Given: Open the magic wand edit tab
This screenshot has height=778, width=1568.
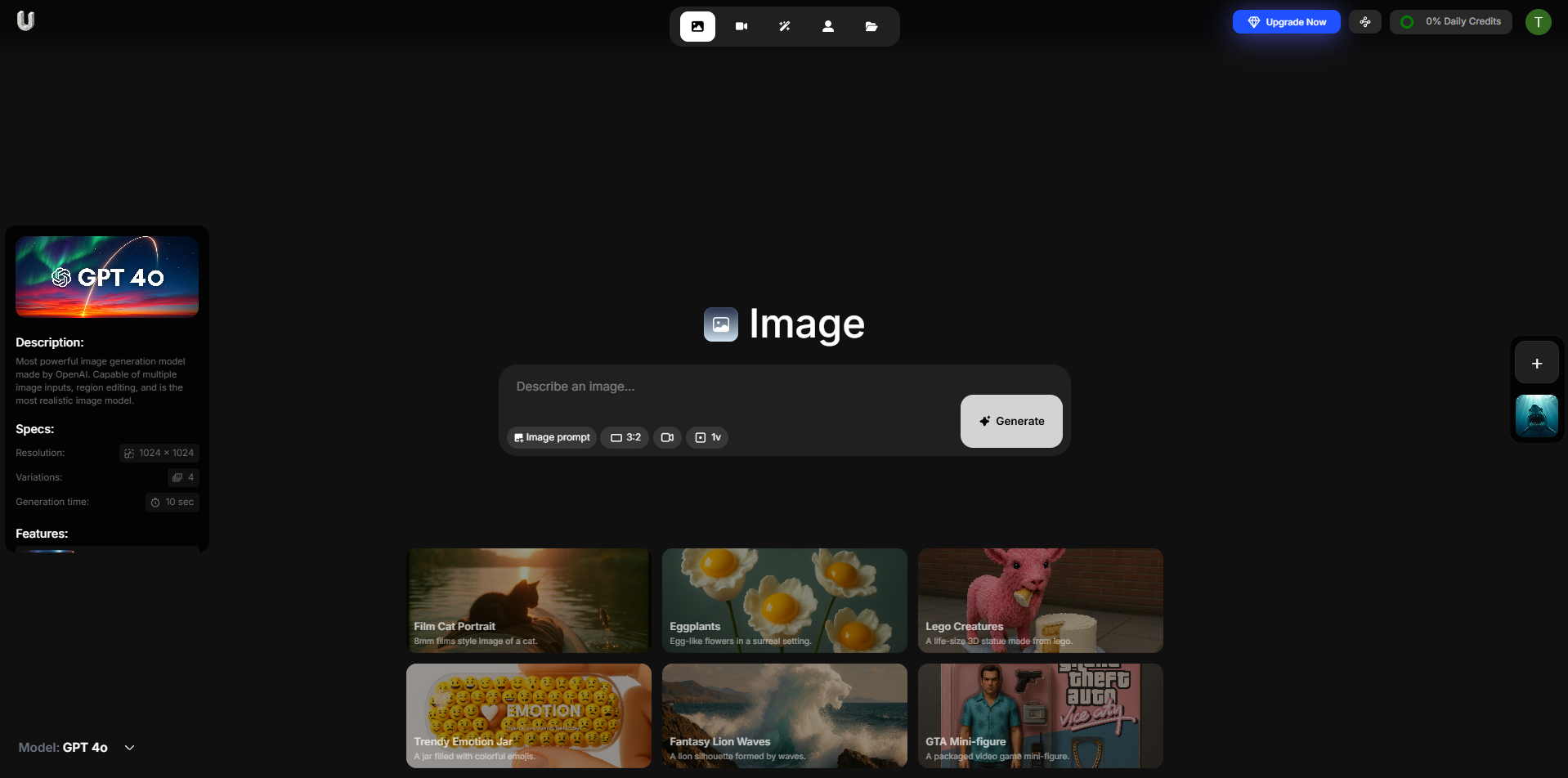Looking at the screenshot, I should [785, 26].
